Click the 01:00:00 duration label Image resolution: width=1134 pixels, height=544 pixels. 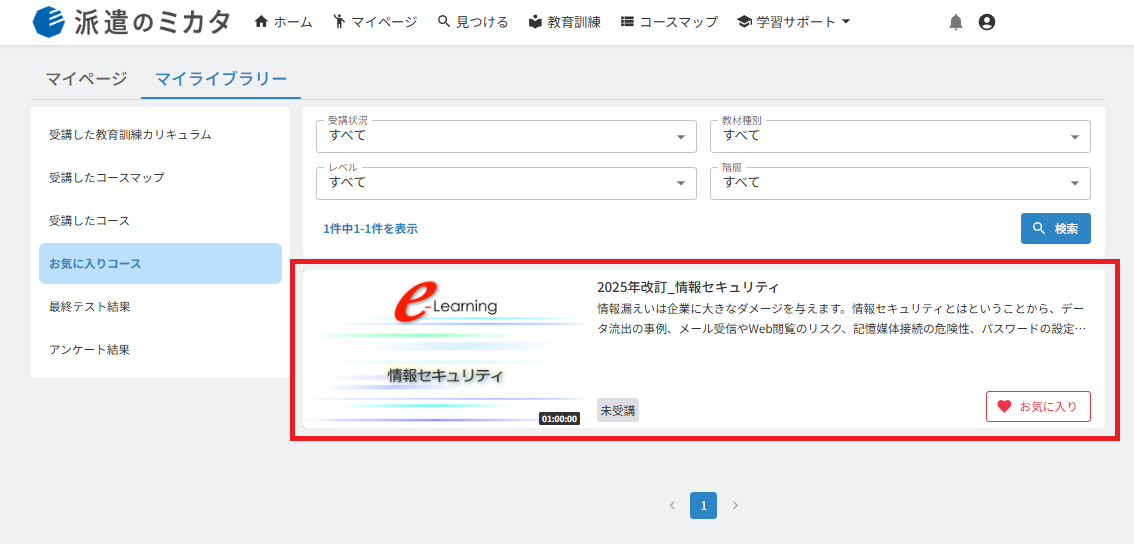coord(560,419)
